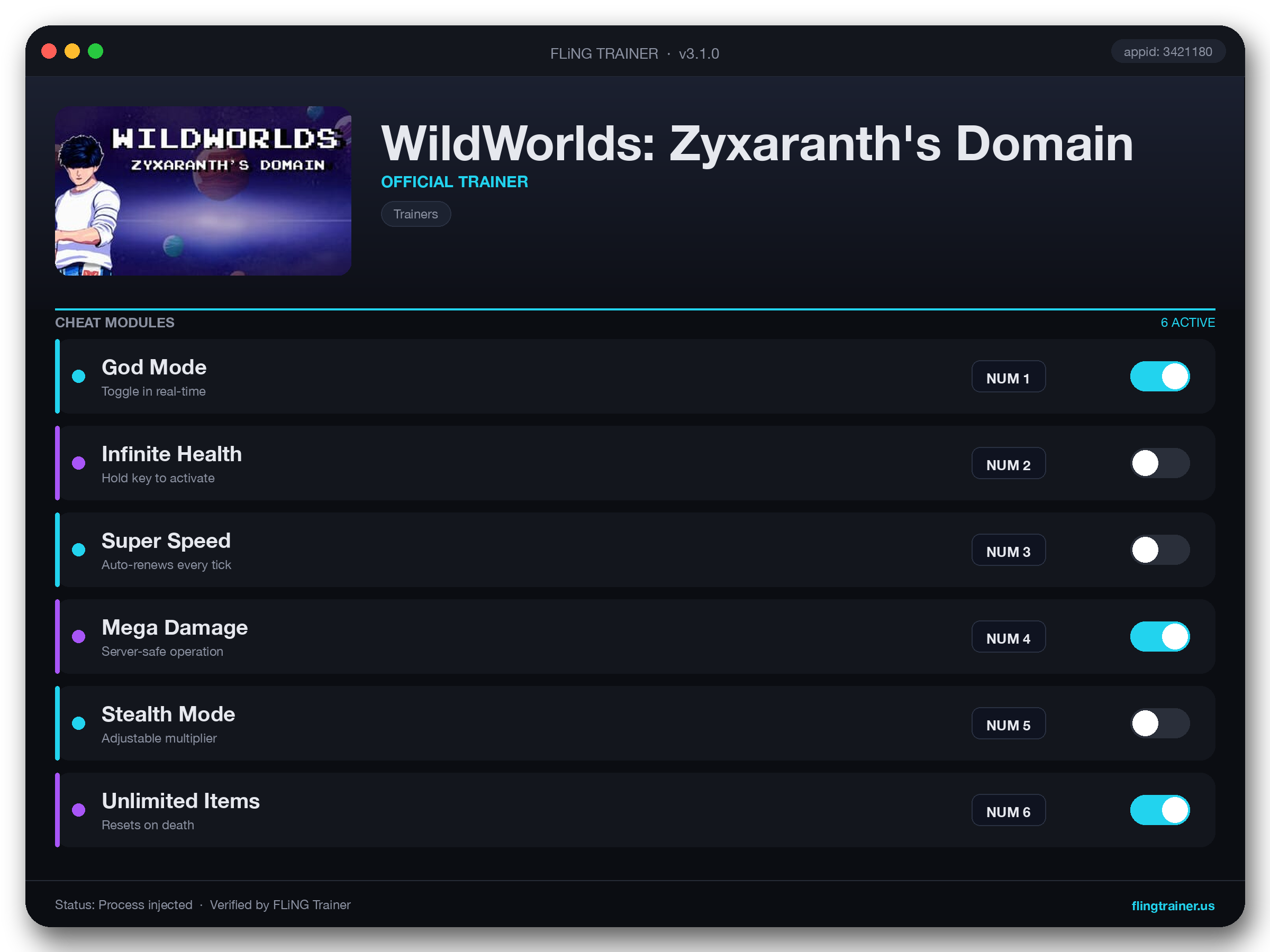Image resolution: width=1270 pixels, height=952 pixels.
Task: Click the appid: 3421180 badge
Action: pyautogui.click(x=1168, y=52)
